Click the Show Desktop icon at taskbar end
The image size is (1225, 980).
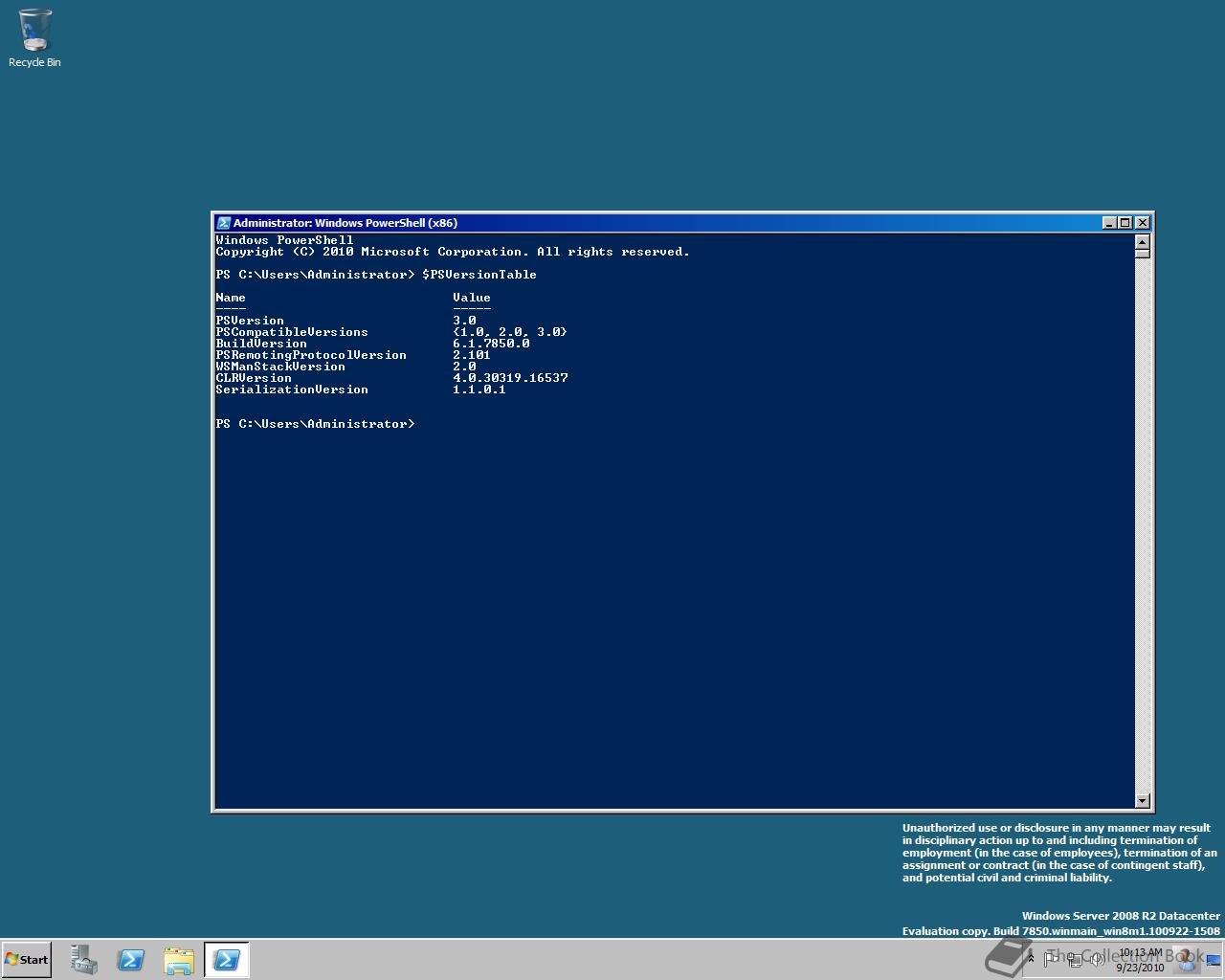point(1213,960)
